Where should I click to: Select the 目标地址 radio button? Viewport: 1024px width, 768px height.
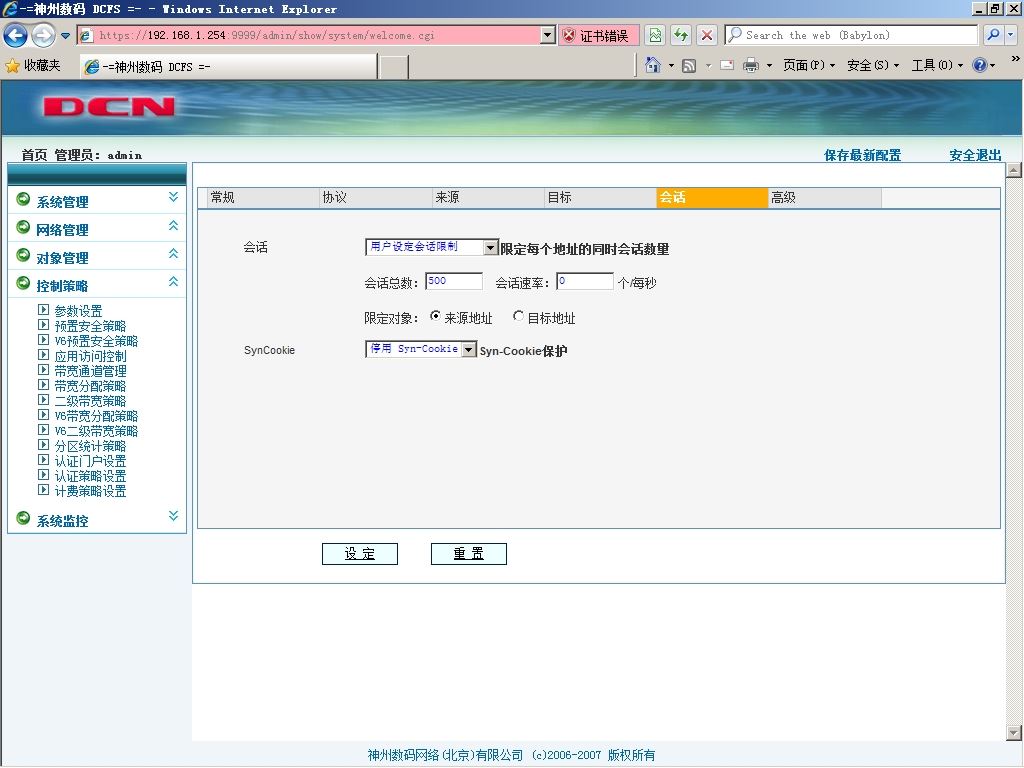(519, 317)
